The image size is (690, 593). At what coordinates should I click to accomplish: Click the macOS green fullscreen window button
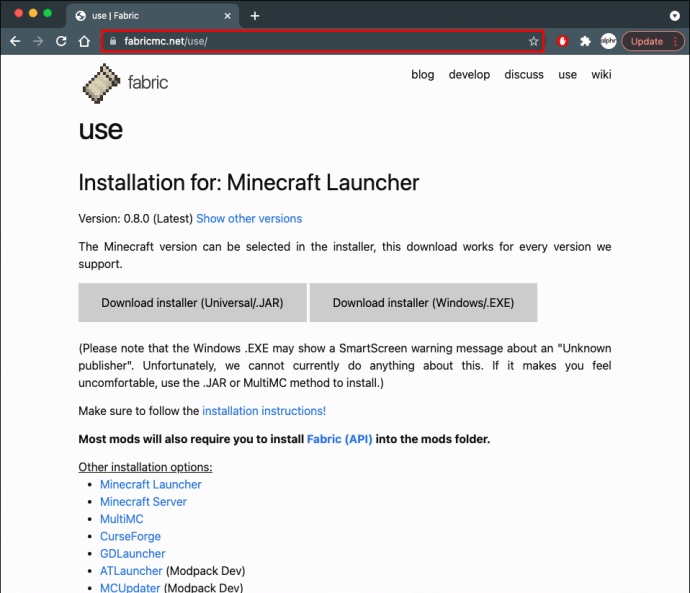[x=48, y=13]
